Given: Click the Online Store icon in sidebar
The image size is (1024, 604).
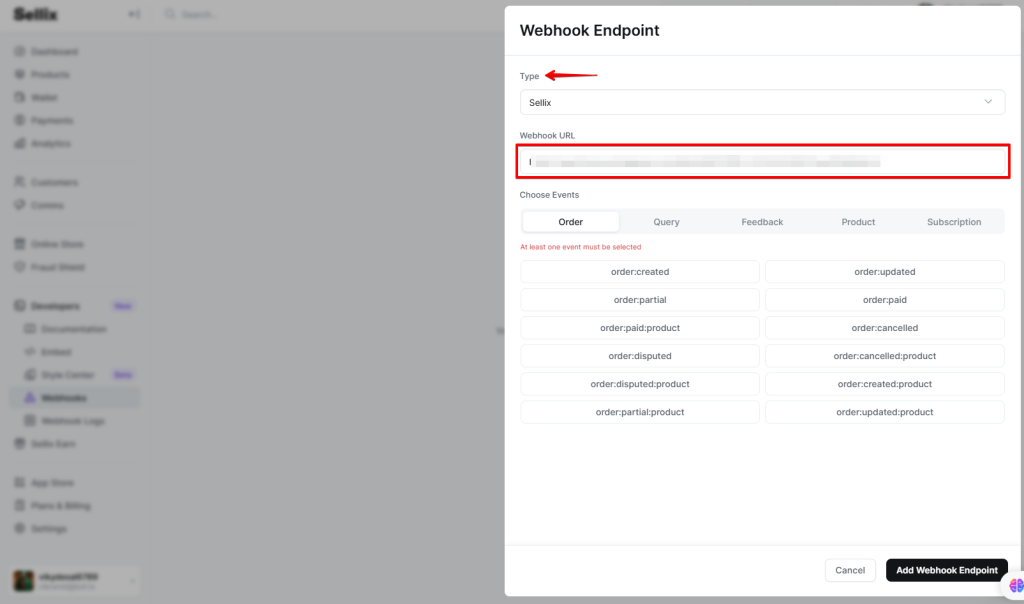Looking at the screenshot, I should click(20, 244).
